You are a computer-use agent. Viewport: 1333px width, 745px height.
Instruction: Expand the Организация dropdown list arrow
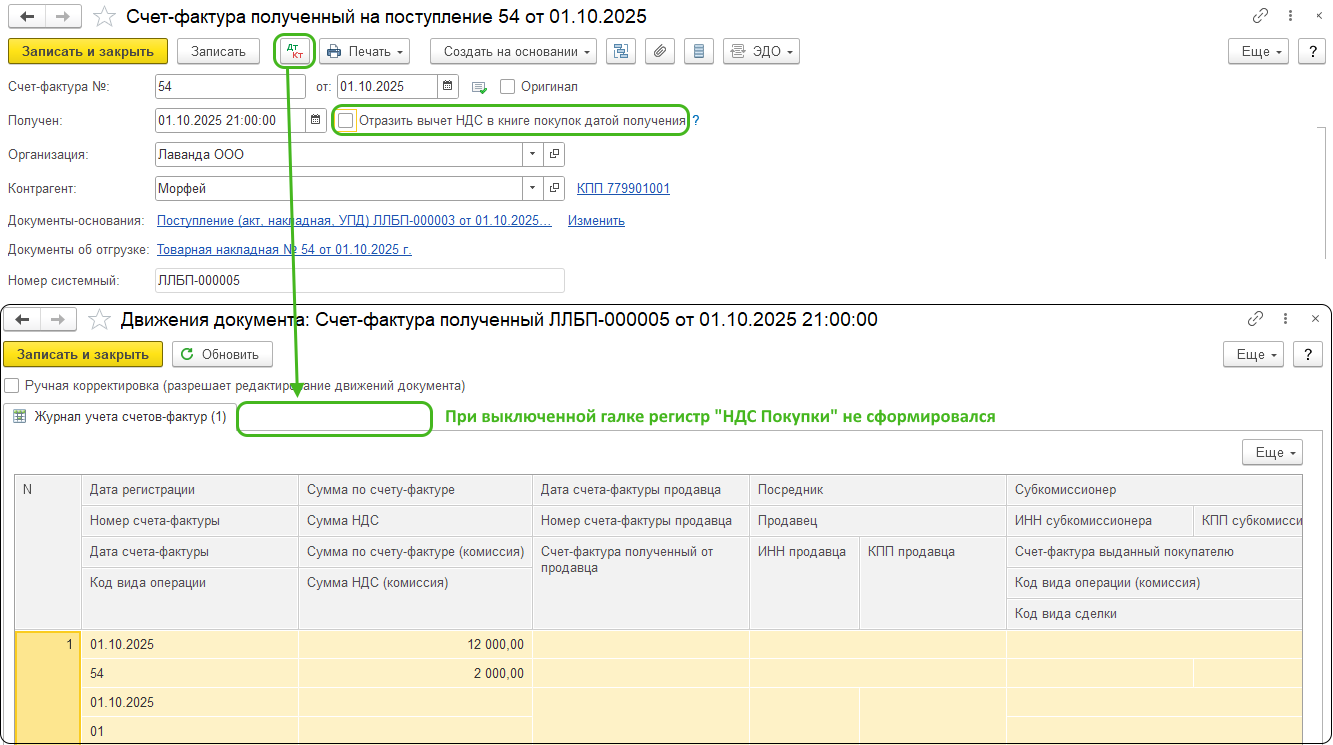[x=531, y=155]
